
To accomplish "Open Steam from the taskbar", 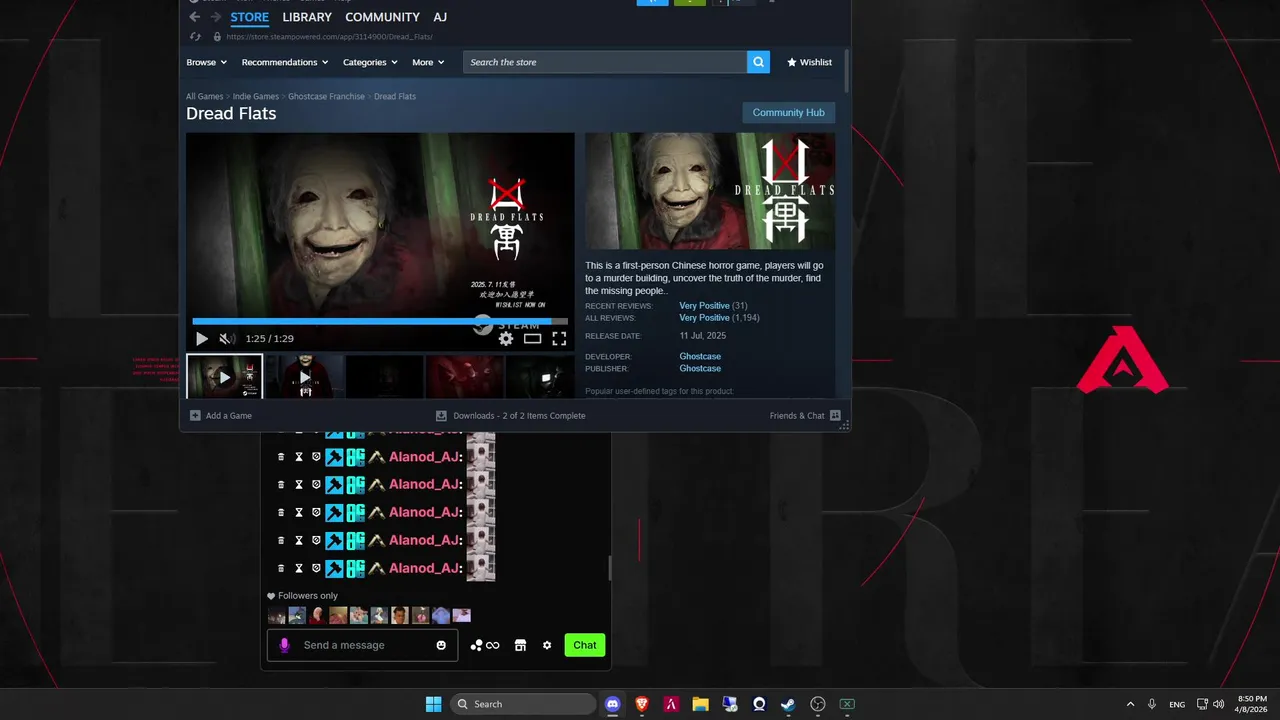I will (x=788, y=704).
